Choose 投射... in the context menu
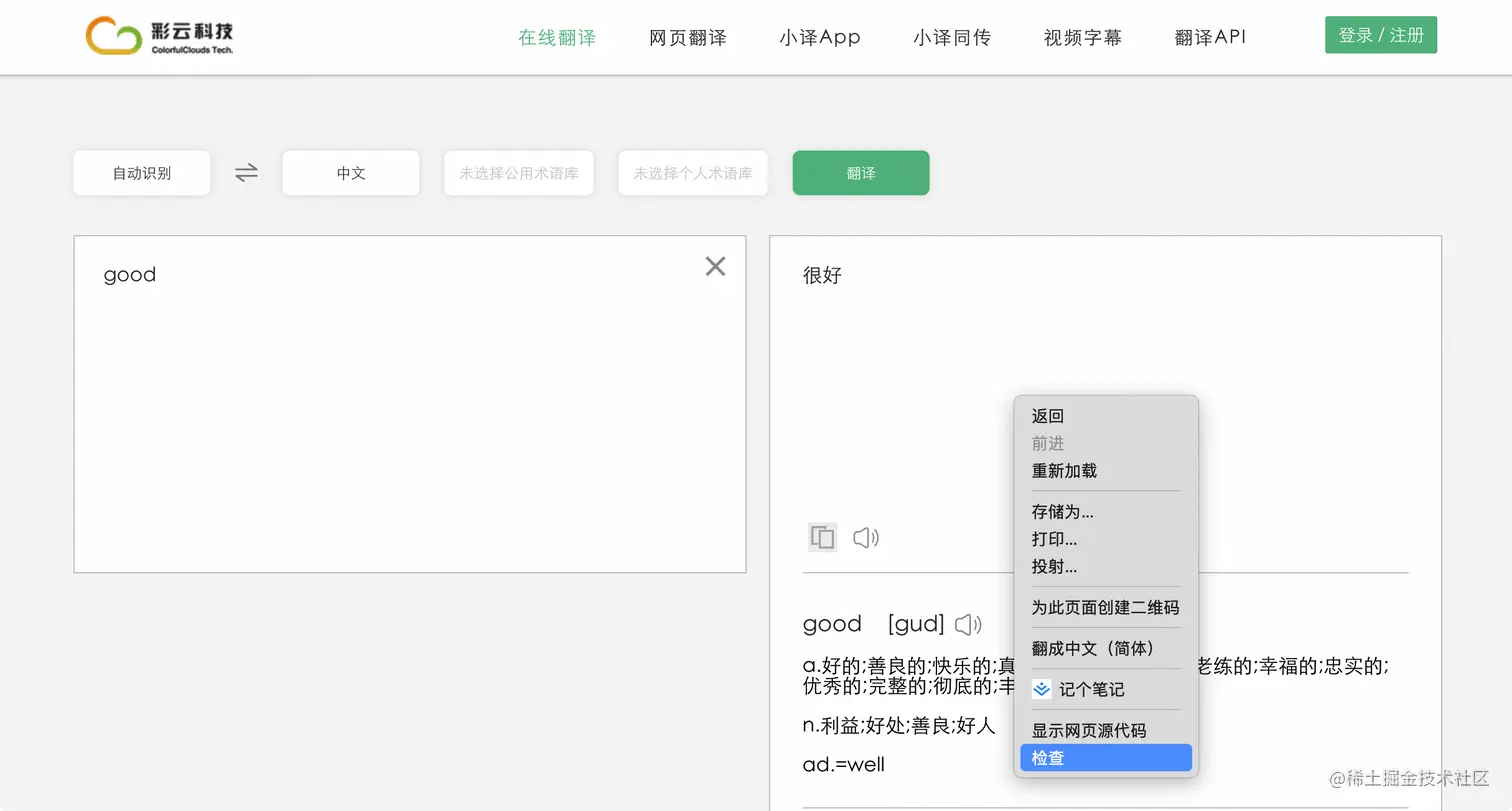The image size is (1512, 811). click(x=1106, y=567)
